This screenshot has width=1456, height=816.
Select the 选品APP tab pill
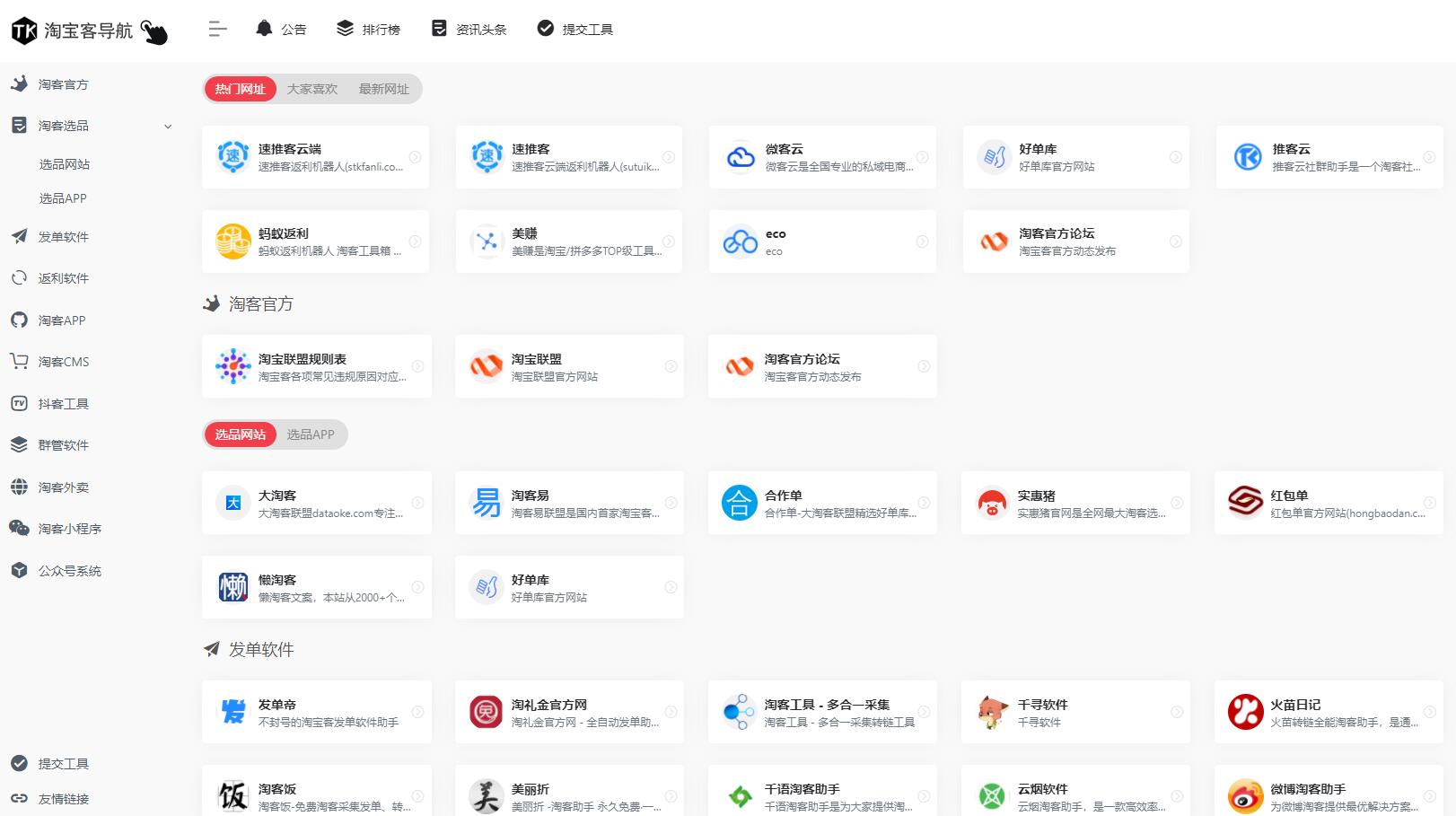(311, 434)
